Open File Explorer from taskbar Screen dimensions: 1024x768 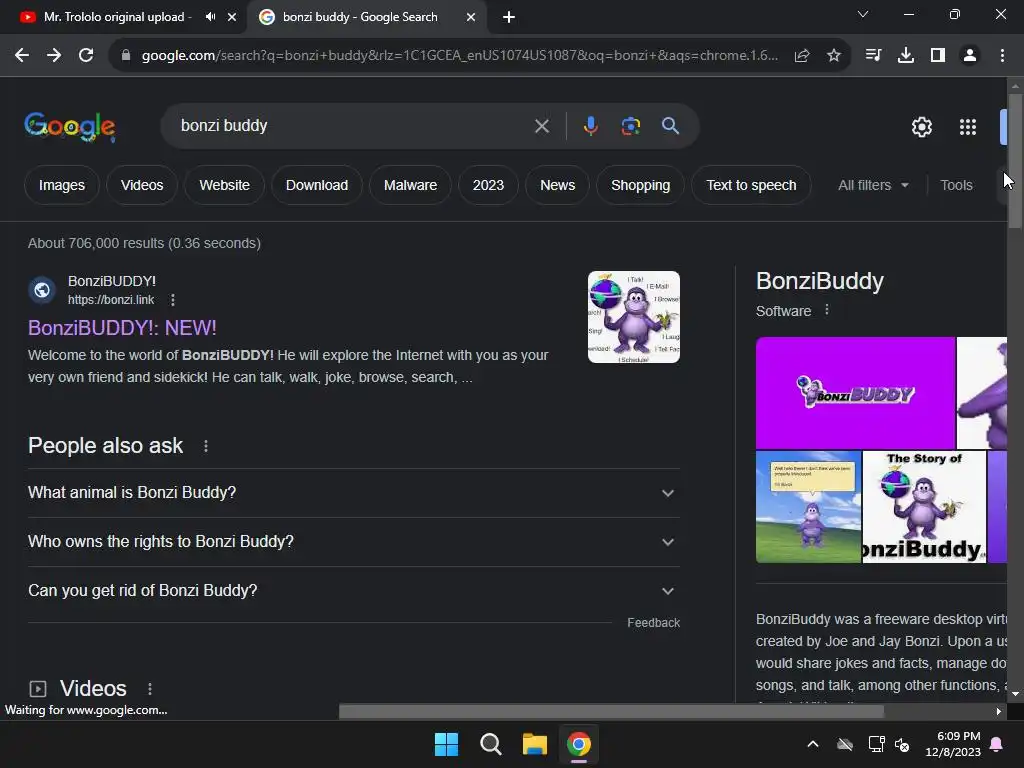point(534,744)
